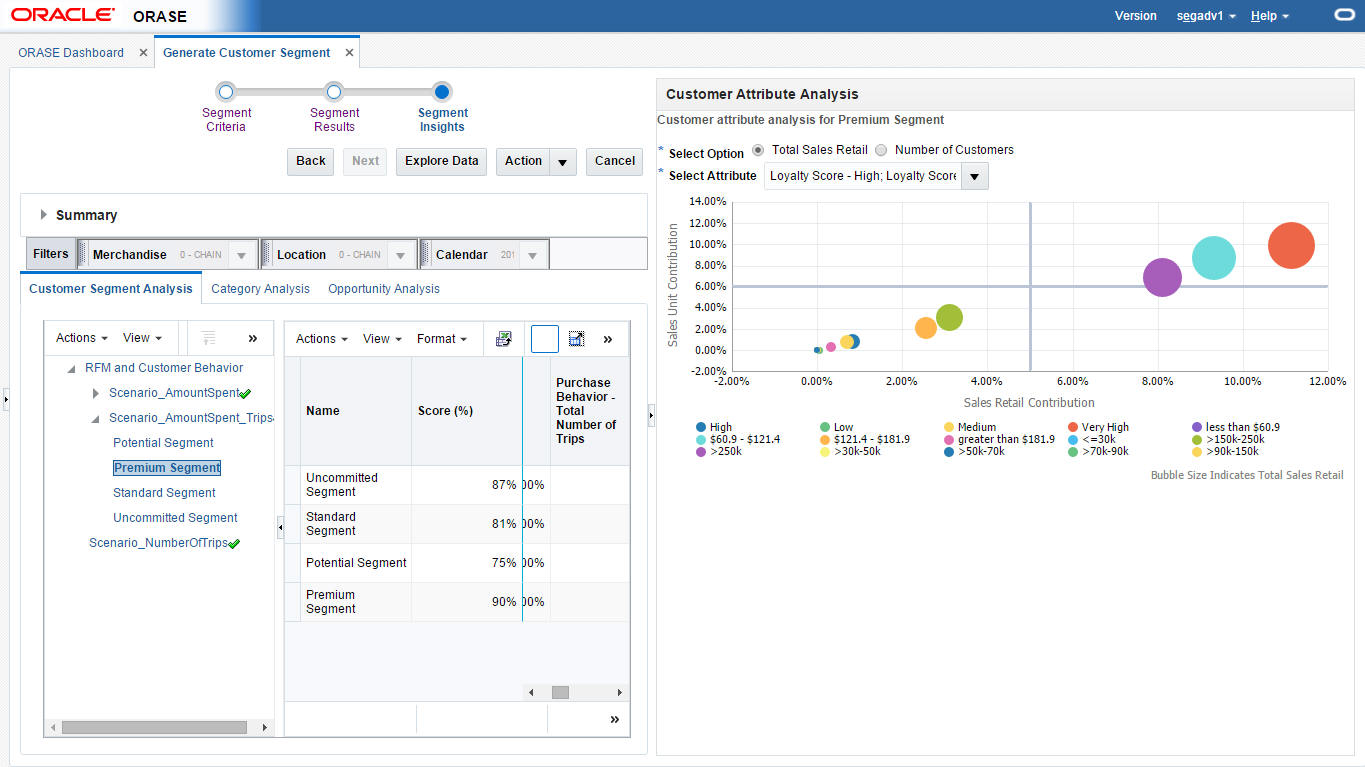1365x767 pixels.
Task: Close Generate Customer Segment tab
Action: pyautogui.click(x=349, y=53)
